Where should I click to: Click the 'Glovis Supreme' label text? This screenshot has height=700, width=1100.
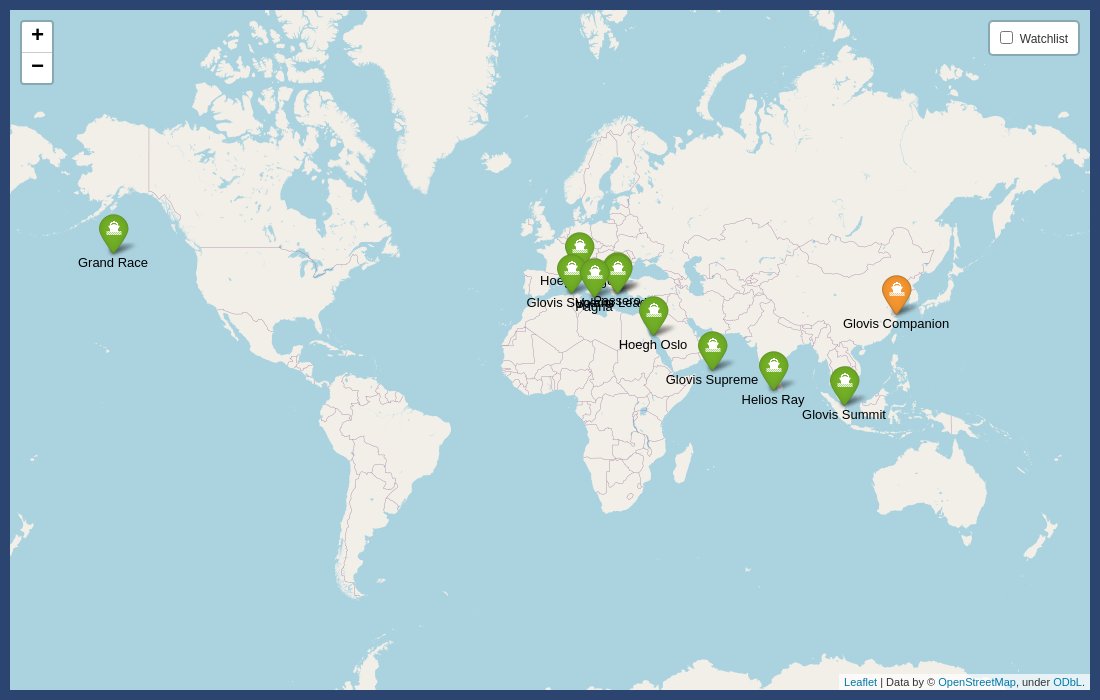click(711, 379)
